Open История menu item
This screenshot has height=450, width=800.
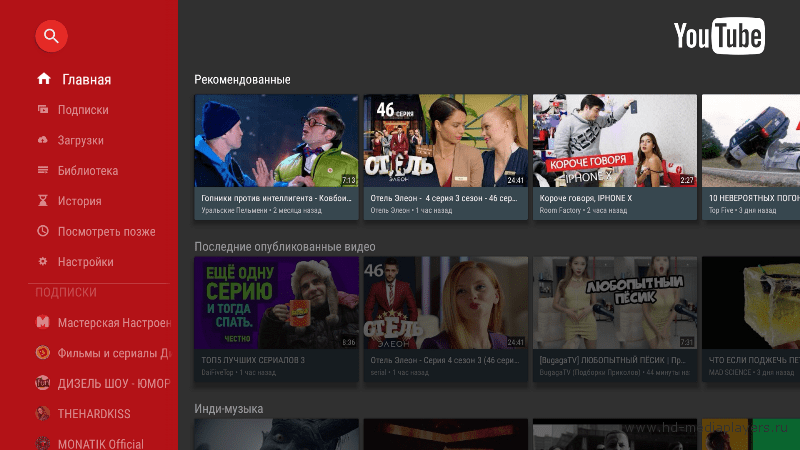80,201
